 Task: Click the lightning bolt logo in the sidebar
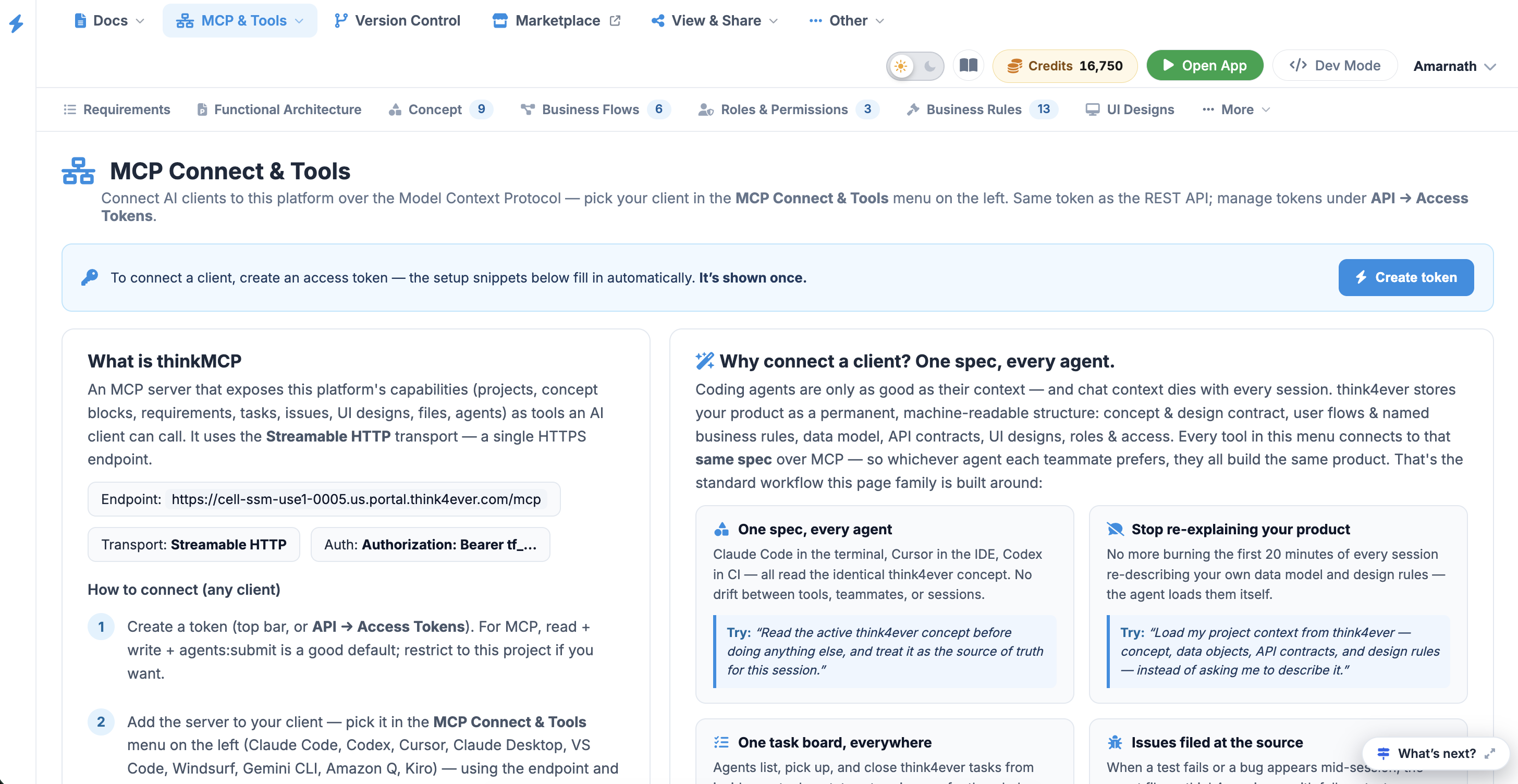tap(17, 23)
